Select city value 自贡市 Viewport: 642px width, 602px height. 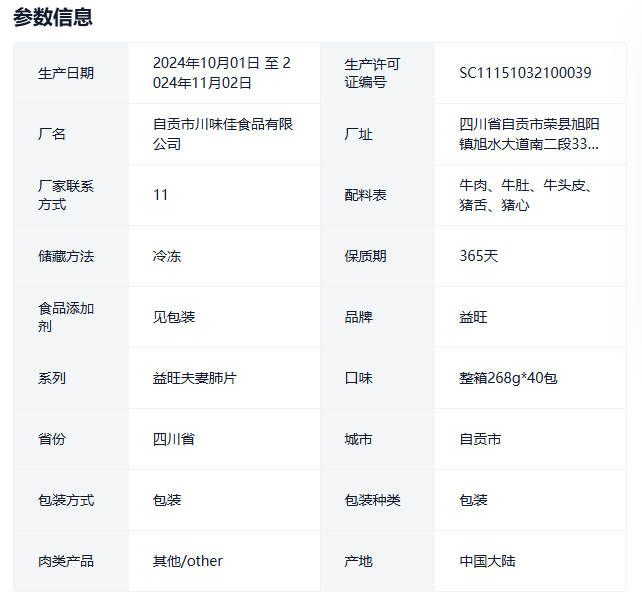(x=480, y=439)
